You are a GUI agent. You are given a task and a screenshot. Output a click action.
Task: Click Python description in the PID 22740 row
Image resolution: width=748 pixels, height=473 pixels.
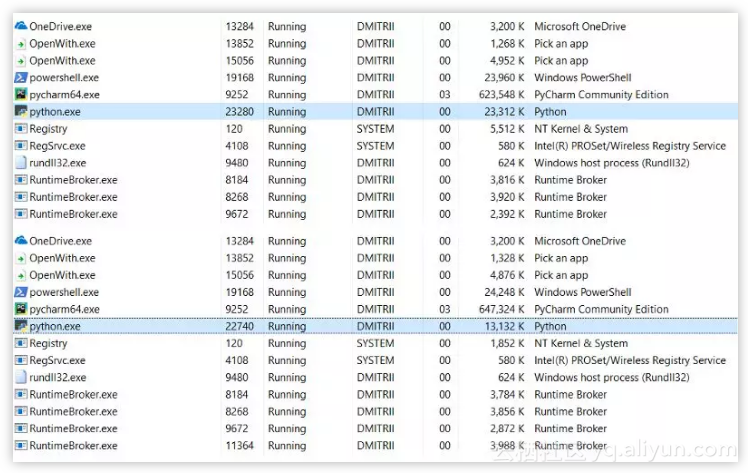550,327
